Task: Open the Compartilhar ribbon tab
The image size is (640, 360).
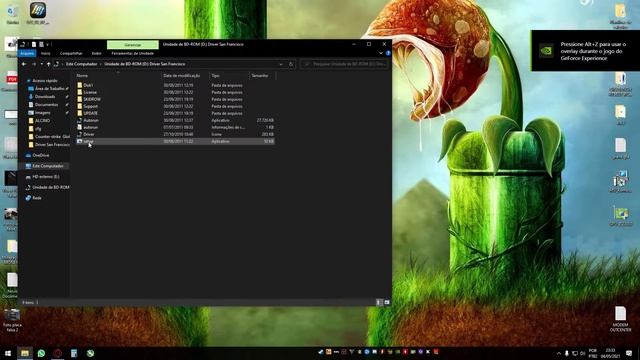Action: pyautogui.click(x=71, y=53)
